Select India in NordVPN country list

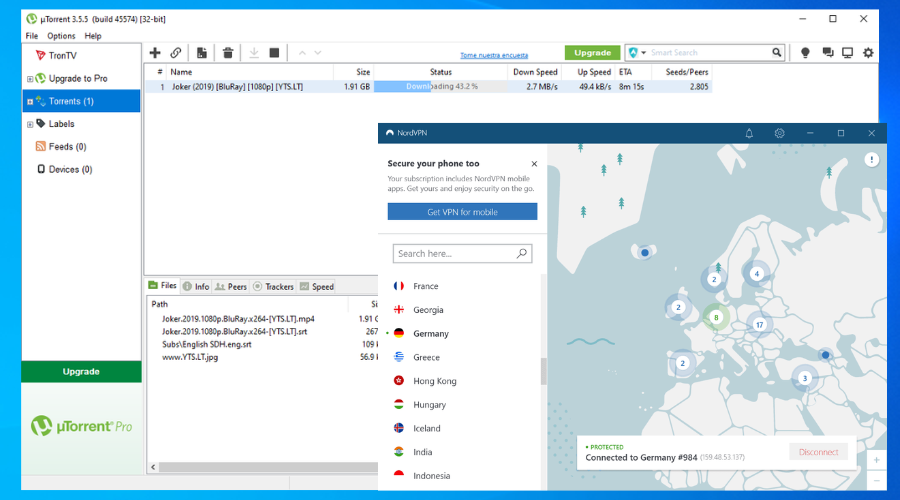click(422, 452)
